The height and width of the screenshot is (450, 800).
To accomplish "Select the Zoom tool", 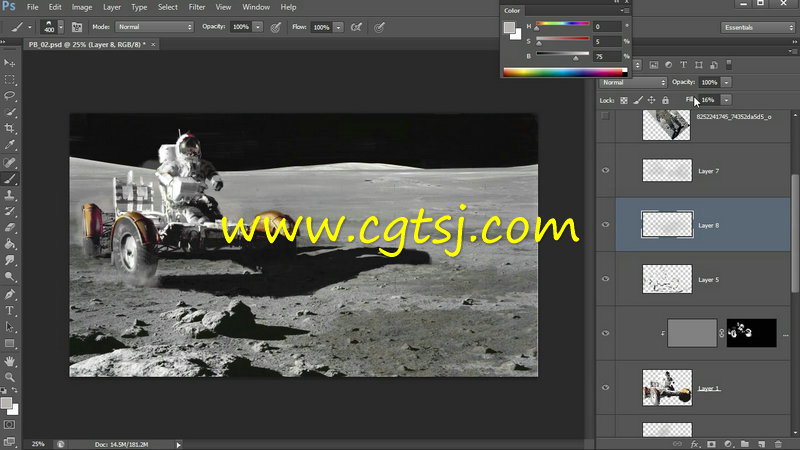I will (10, 377).
